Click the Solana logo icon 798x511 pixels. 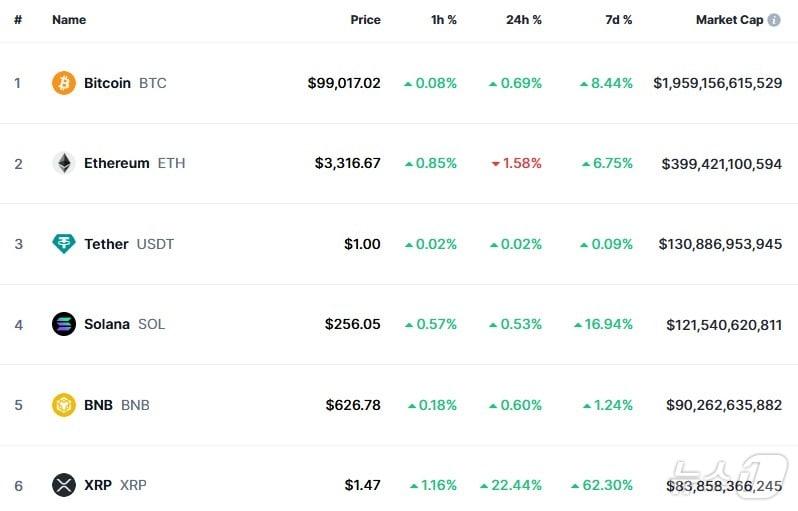pyautogui.click(x=64, y=324)
